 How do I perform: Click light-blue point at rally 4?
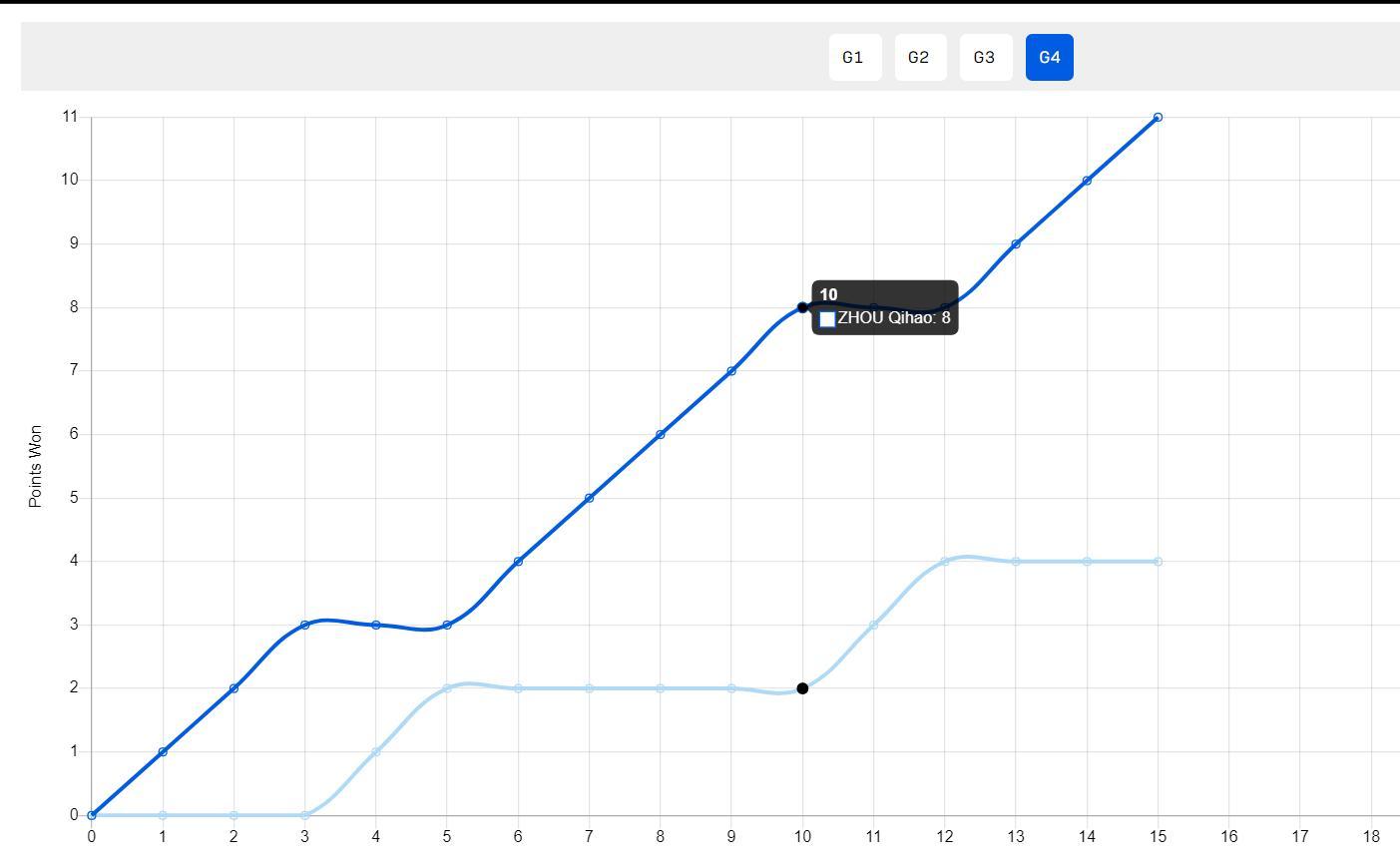coord(375,752)
